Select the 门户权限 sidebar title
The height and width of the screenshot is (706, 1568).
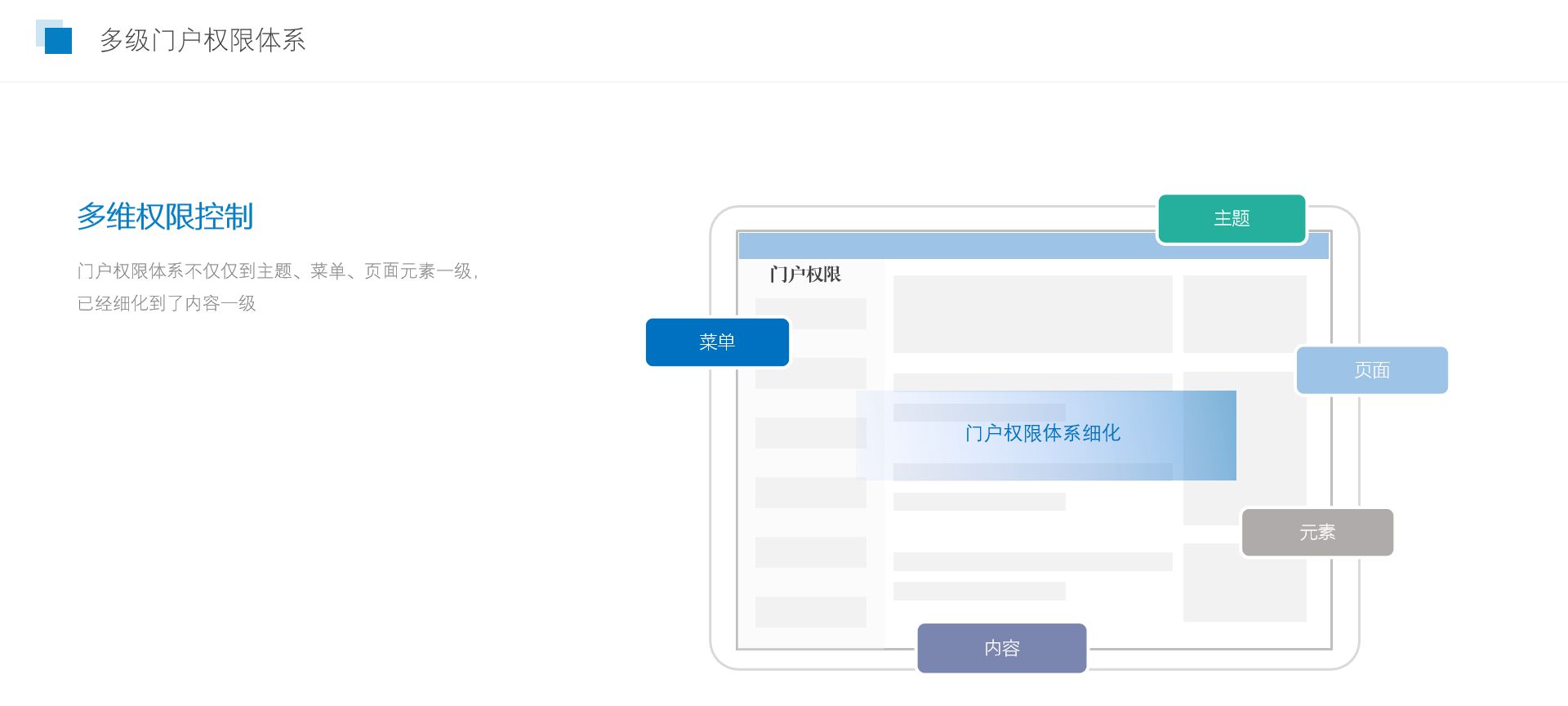point(805,275)
